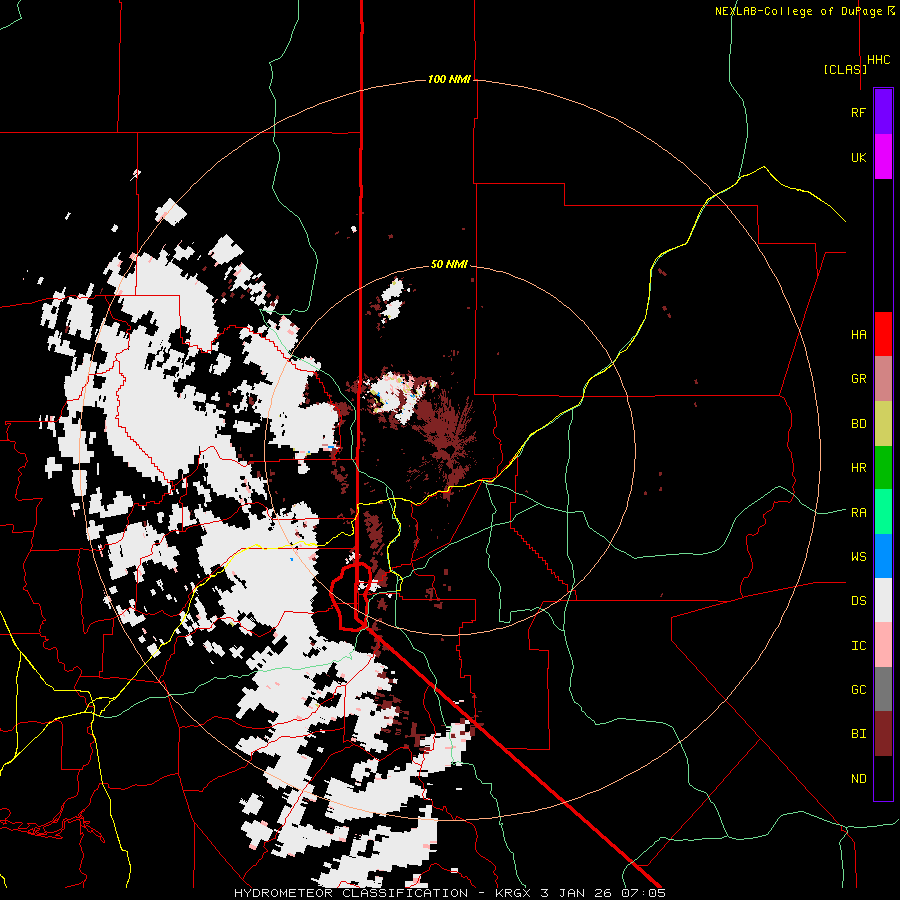Click the BD legend label

pos(858,424)
